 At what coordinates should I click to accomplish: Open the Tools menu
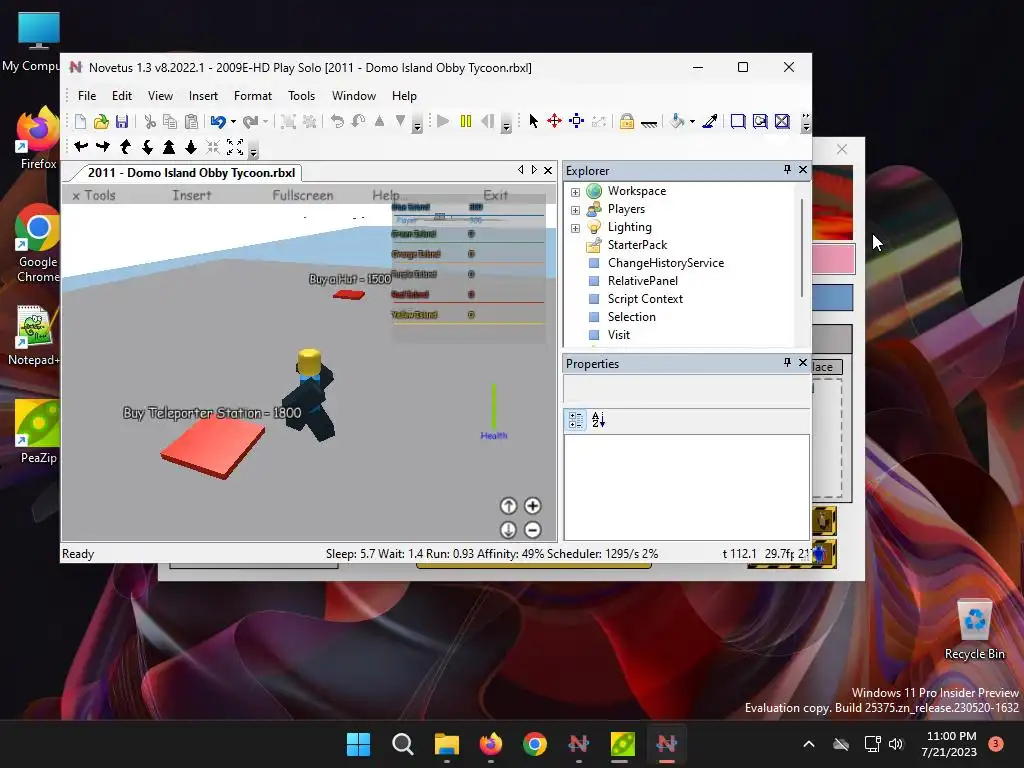tap(302, 96)
